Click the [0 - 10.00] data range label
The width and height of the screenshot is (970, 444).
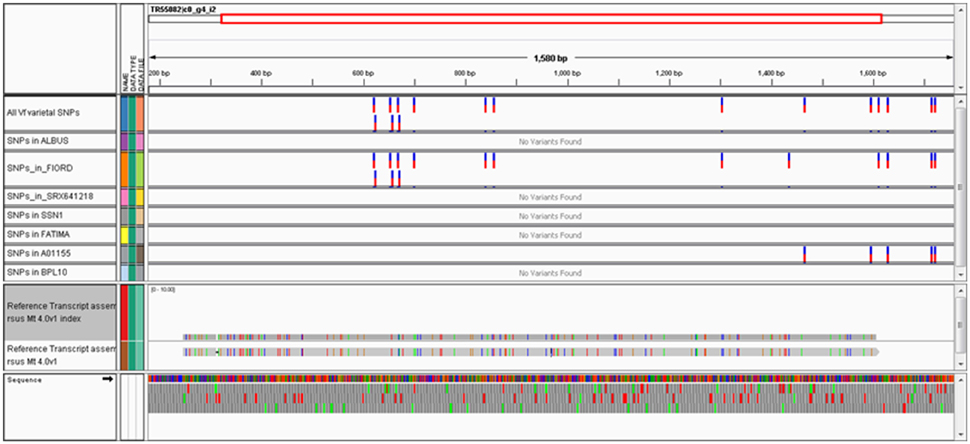[163, 289]
